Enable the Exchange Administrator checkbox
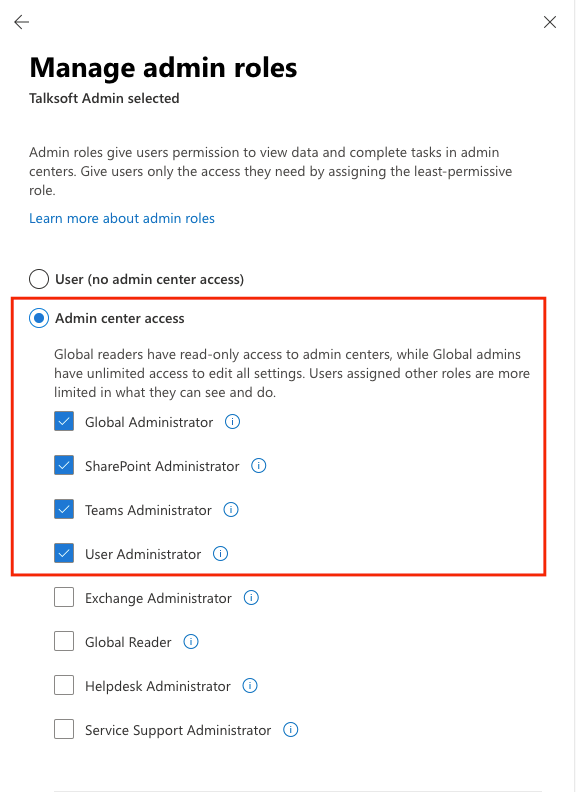 click(x=64, y=598)
